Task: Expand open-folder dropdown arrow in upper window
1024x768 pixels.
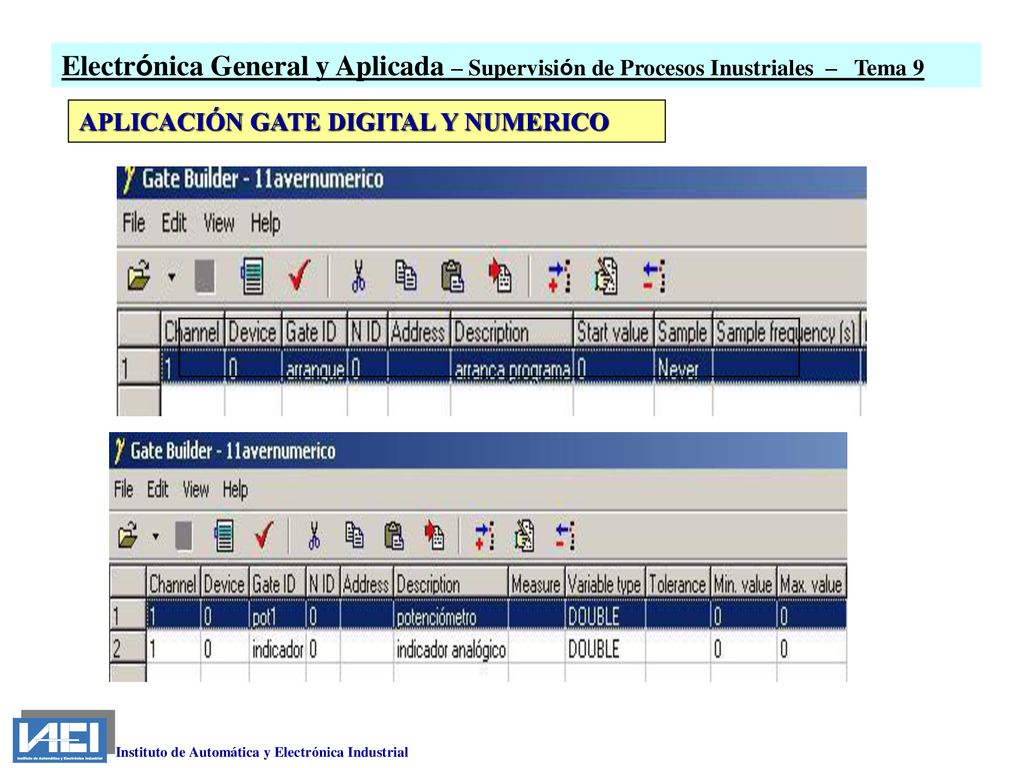Action: tap(171, 277)
